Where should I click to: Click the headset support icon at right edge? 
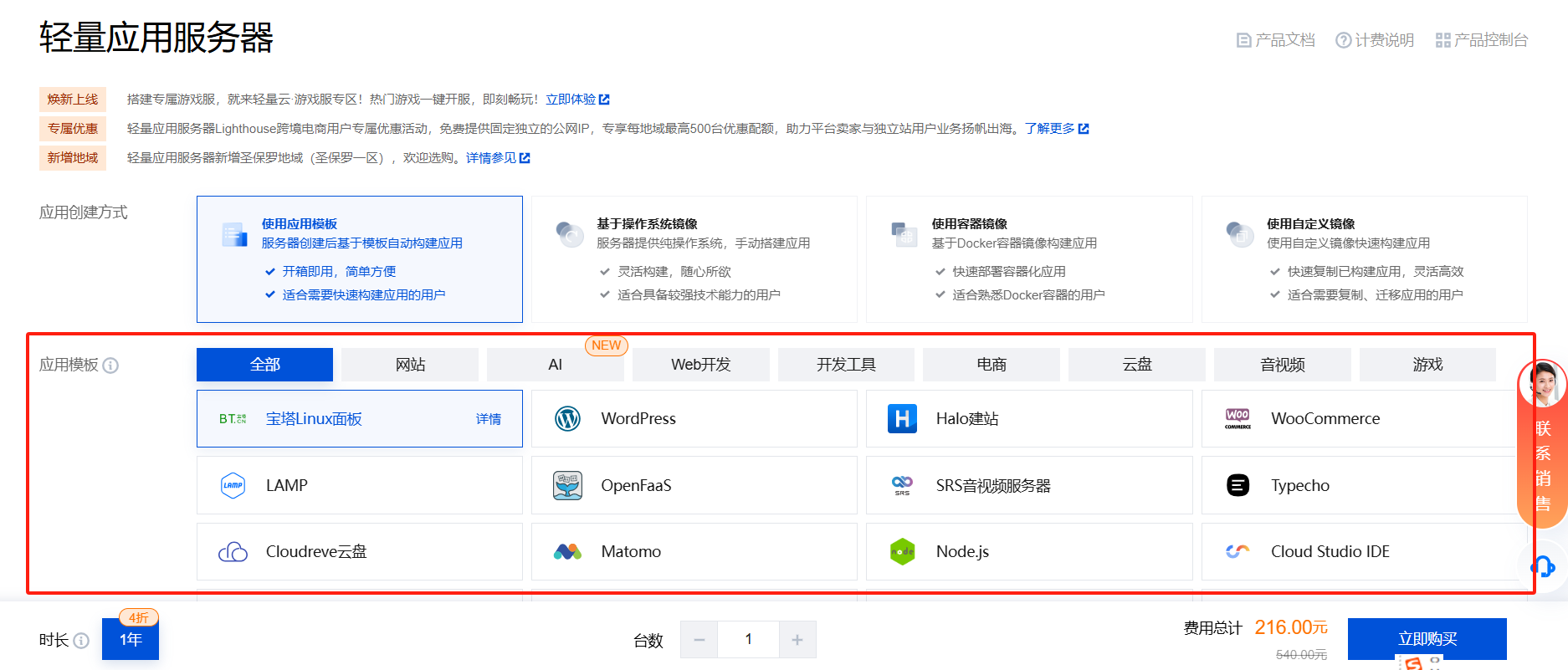pos(1542,566)
